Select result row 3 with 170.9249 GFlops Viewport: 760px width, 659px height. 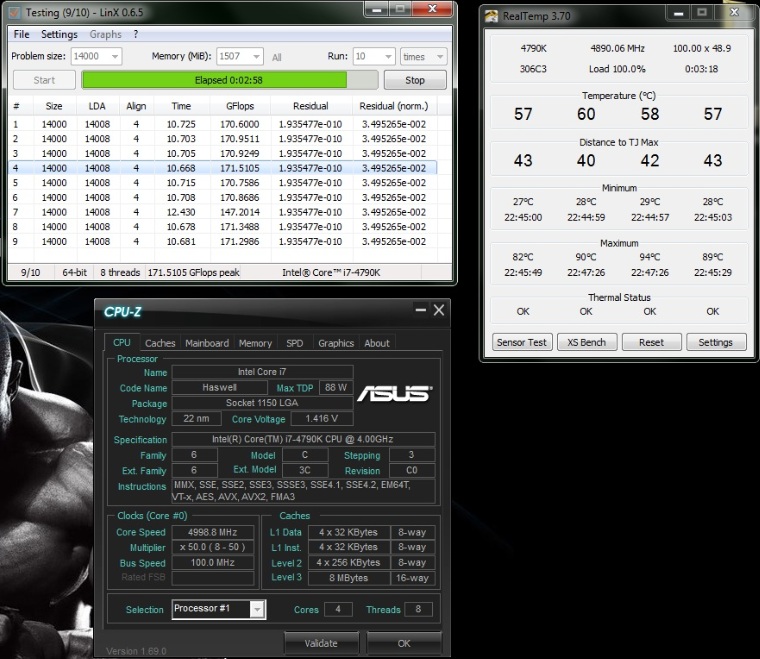click(222, 154)
